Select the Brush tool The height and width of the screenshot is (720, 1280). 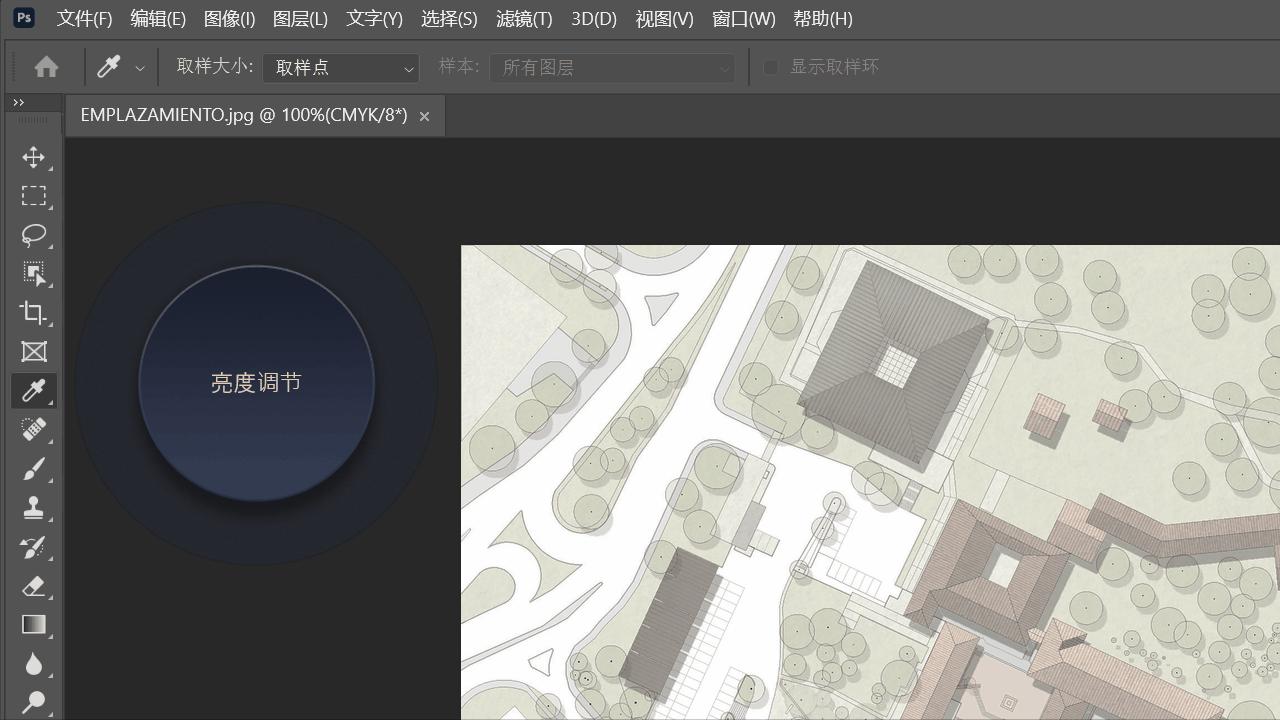pyautogui.click(x=33, y=468)
